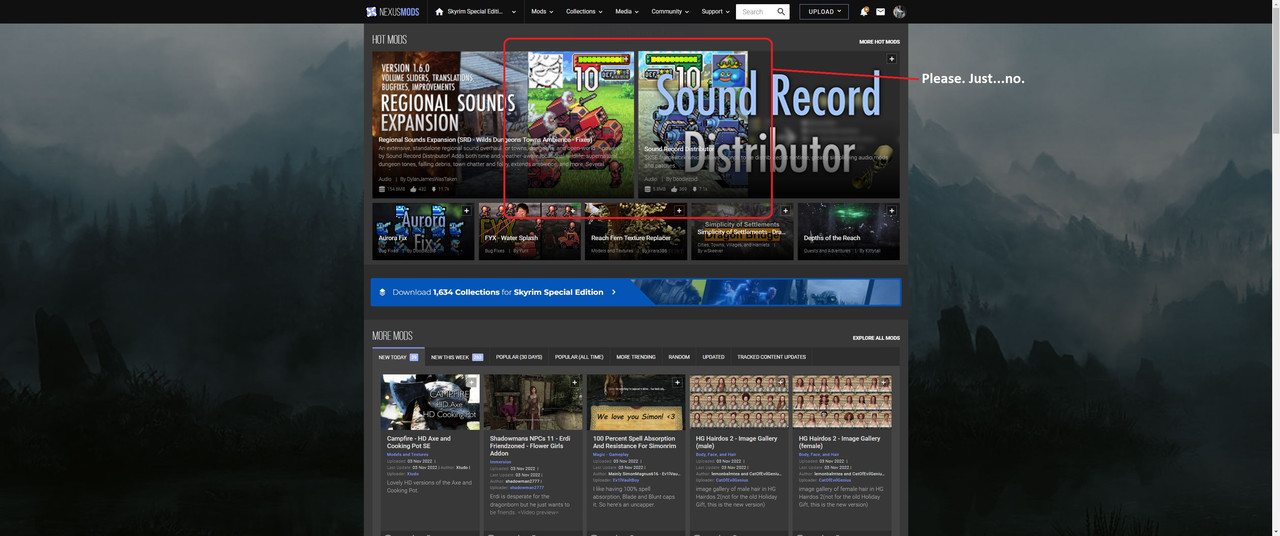Viewport: 1280px width, 536px height.
Task: Click the More Hot Mods link
Action: [x=879, y=42]
